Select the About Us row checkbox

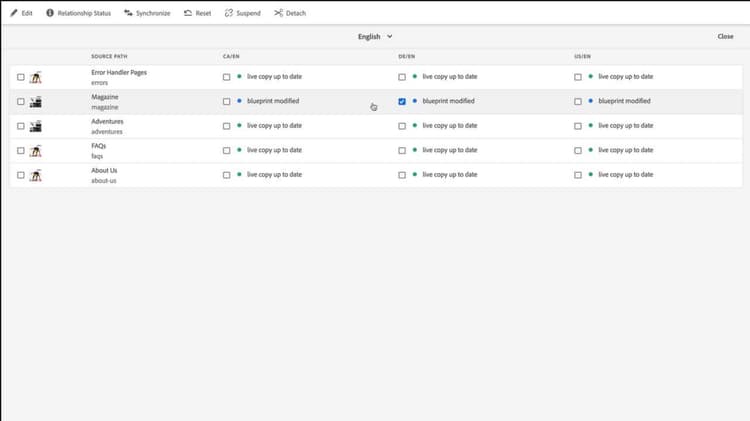pyautogui.click(x=21, y=175)
